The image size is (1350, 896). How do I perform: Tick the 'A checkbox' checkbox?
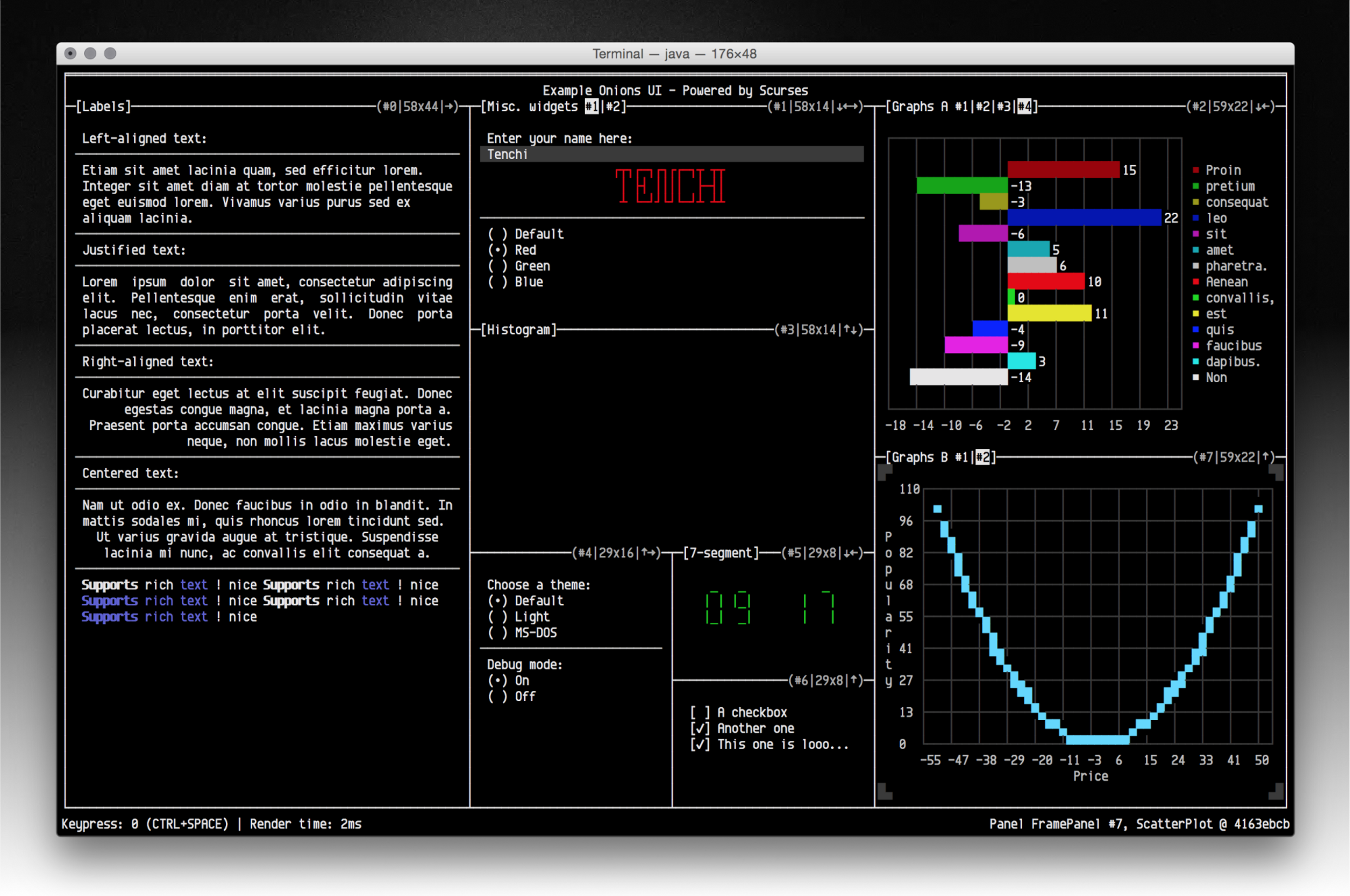pyautogui.click(x=739, y=713)
